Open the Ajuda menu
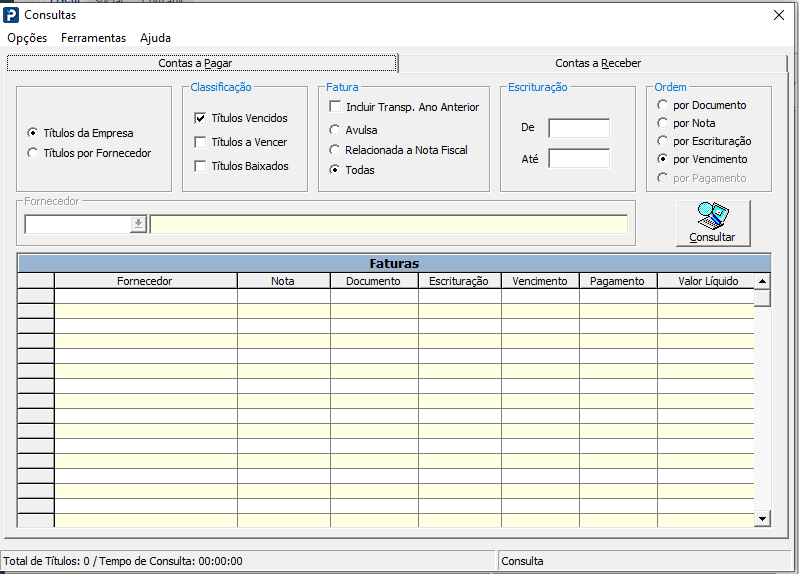 tap(155, 38)
